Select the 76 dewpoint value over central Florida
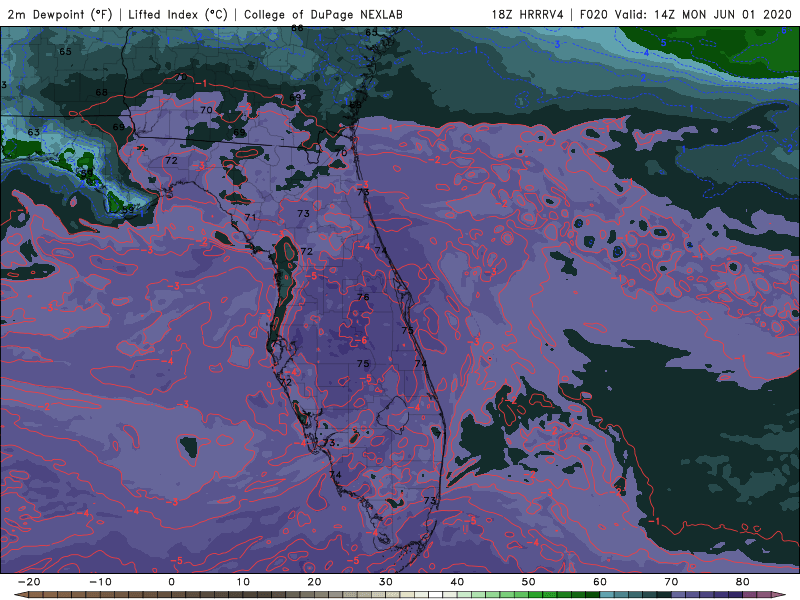Viewport: 800px width, 600px height. [363, 297]
